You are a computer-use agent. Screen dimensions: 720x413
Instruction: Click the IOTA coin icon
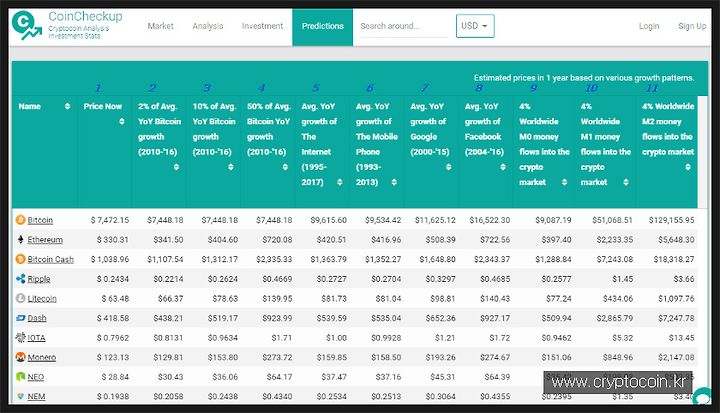(x=20, y=338)
